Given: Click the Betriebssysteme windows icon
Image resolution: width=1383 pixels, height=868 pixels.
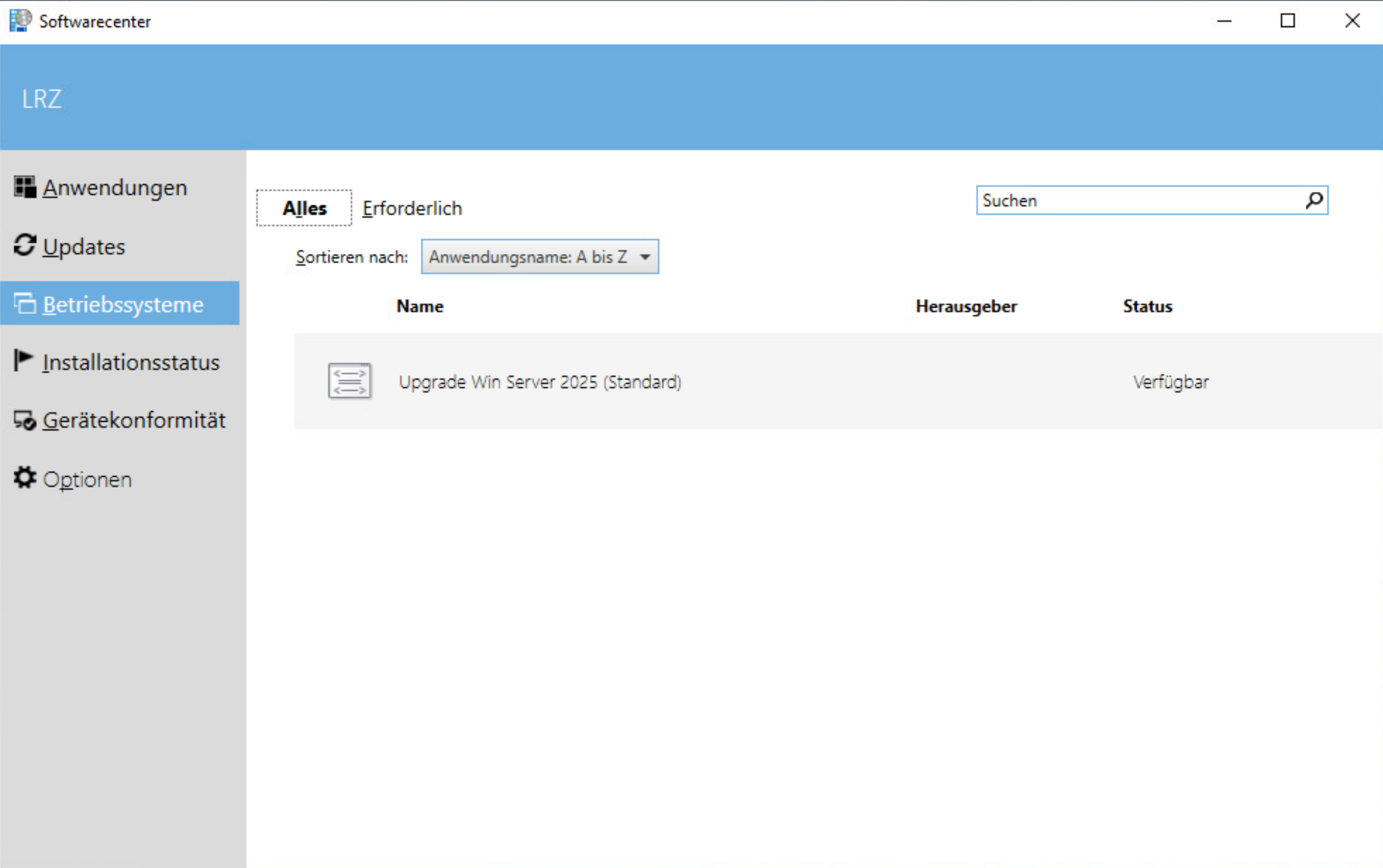Looking at the screenshot, I should [x=25, y=303].
